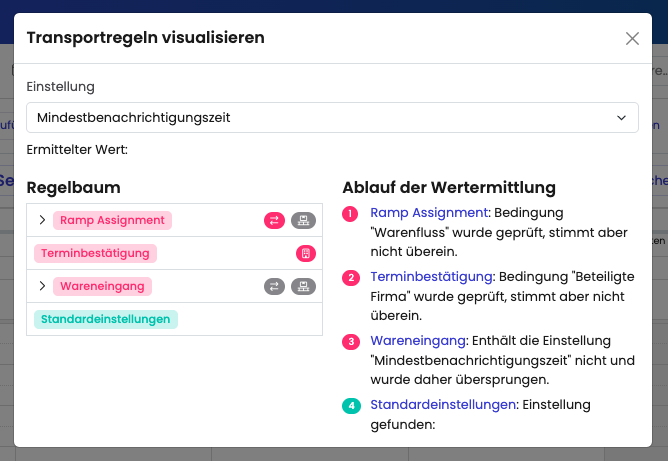Select the Wareneingang rule badge
668x461 pixels.
[102, 286]
